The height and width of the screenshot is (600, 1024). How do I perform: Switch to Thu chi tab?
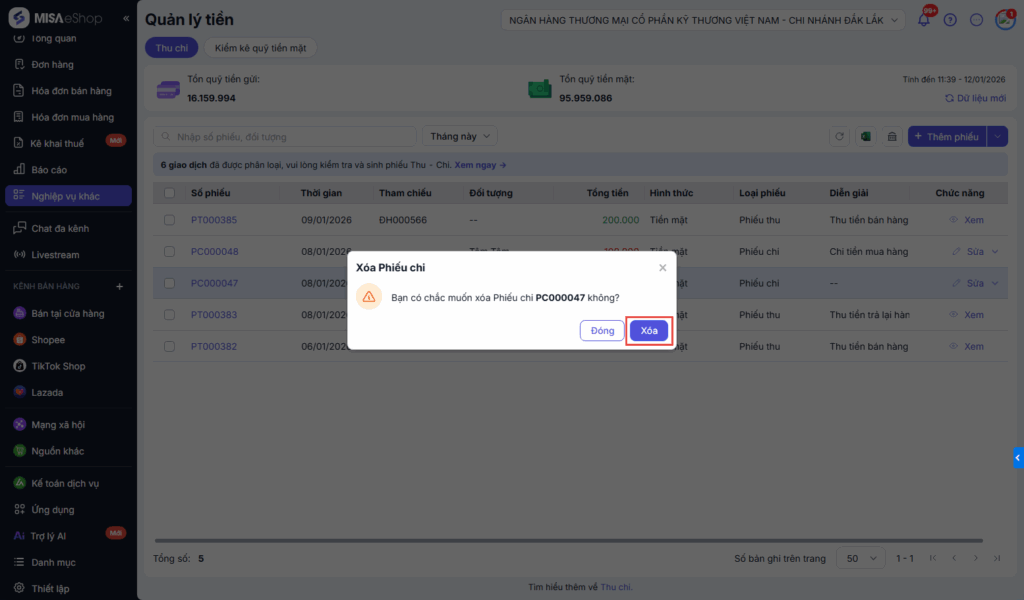(x=172, y=48)
